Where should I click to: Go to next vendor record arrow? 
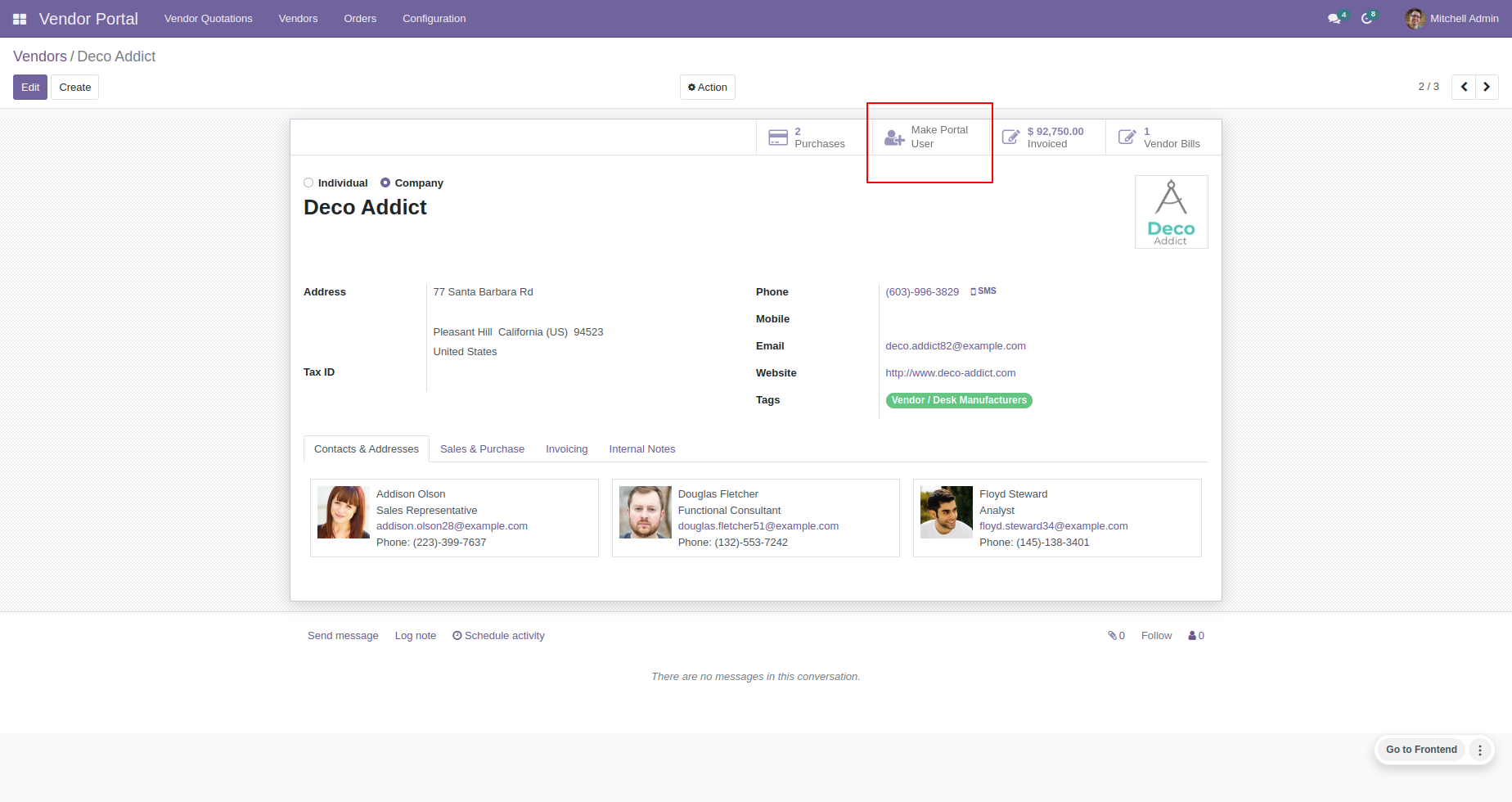point(1487,87)
